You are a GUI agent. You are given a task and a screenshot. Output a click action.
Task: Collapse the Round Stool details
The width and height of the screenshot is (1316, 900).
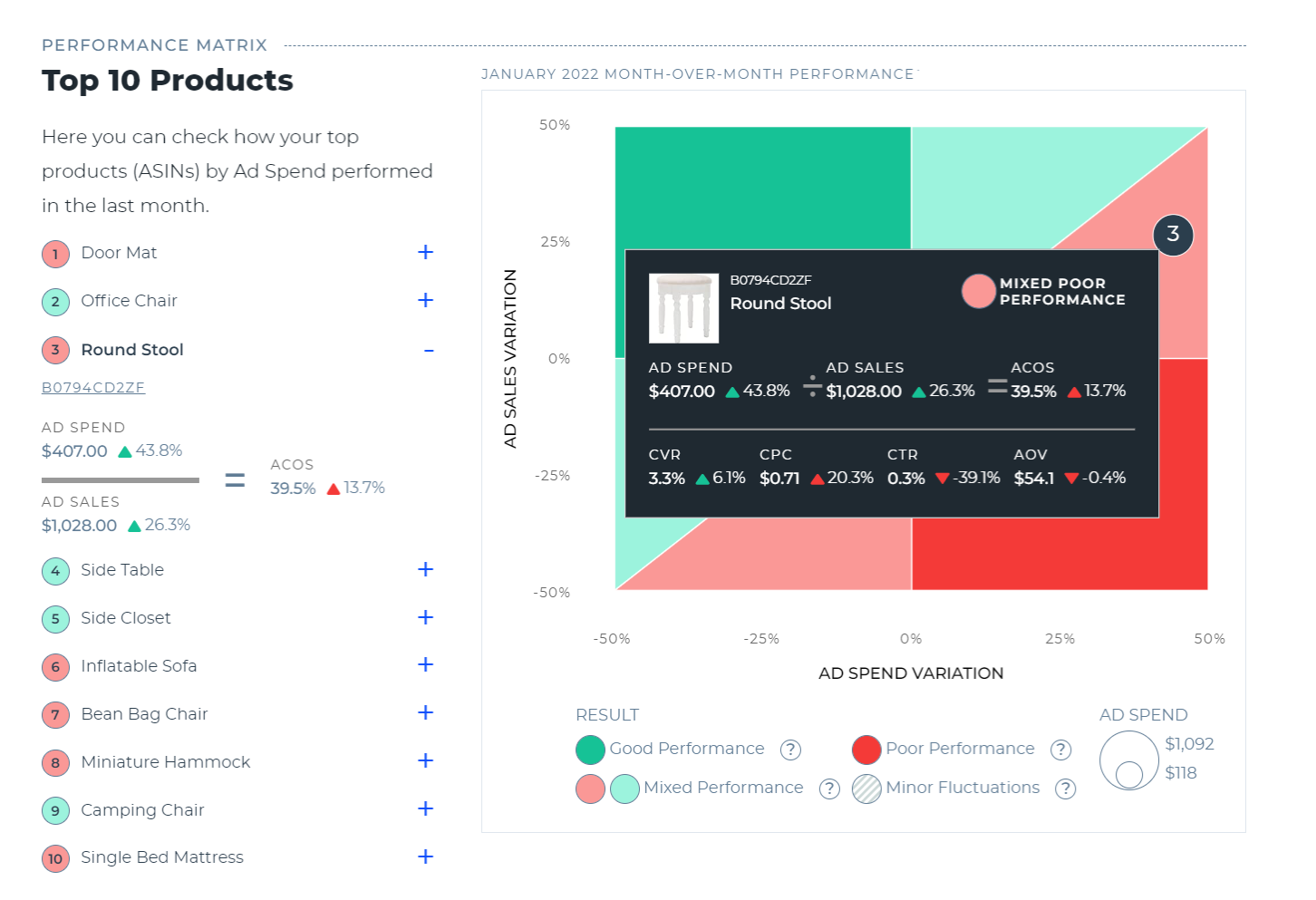pos(427,350)
